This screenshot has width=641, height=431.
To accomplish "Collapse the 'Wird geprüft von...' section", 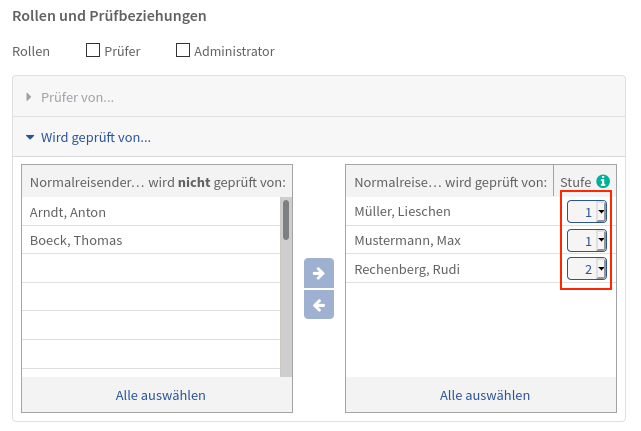I will tap(319, 137).
